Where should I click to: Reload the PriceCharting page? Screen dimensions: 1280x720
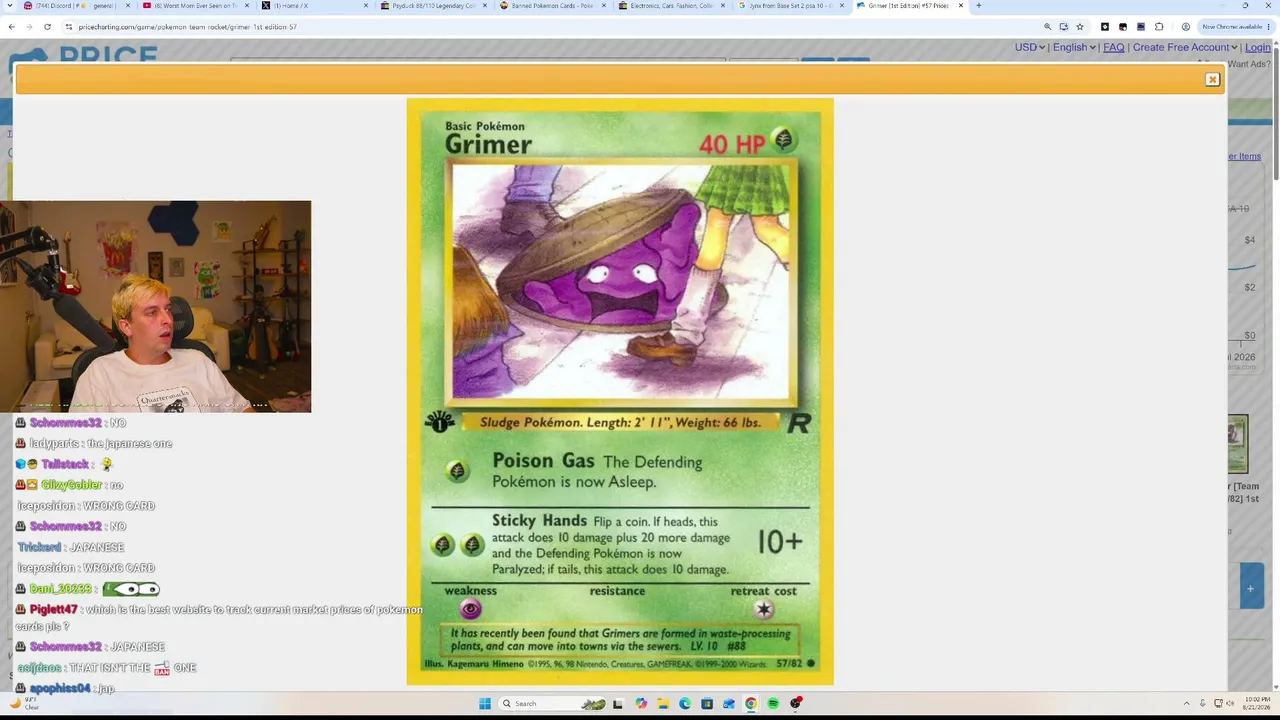click(x=47, y=27)
